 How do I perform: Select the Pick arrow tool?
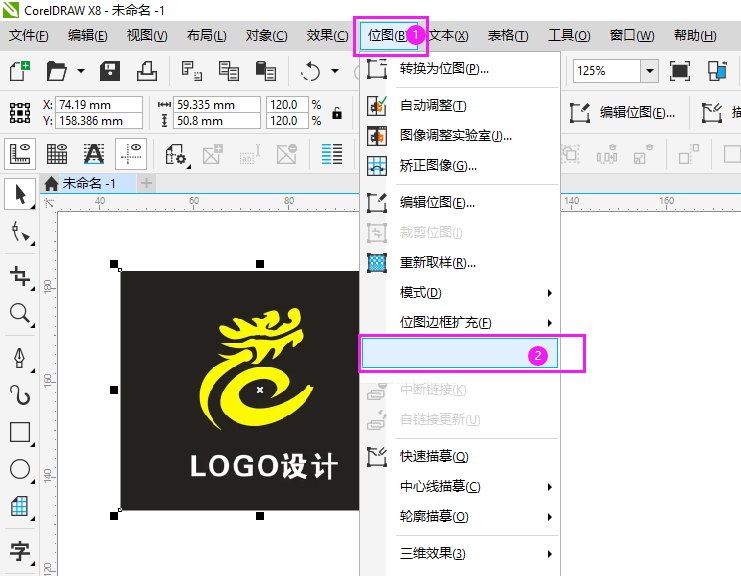[x=20, y=194]
